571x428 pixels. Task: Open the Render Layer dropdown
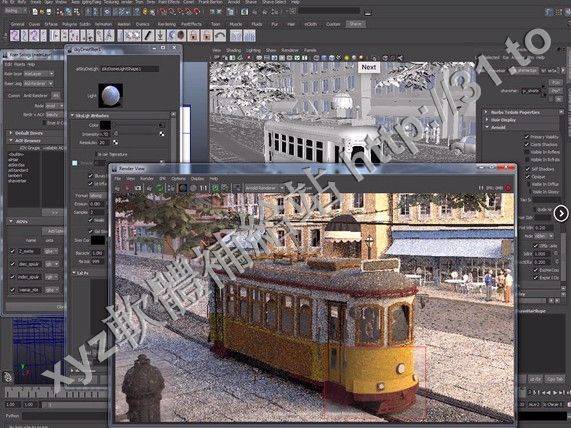pos(39,74)
